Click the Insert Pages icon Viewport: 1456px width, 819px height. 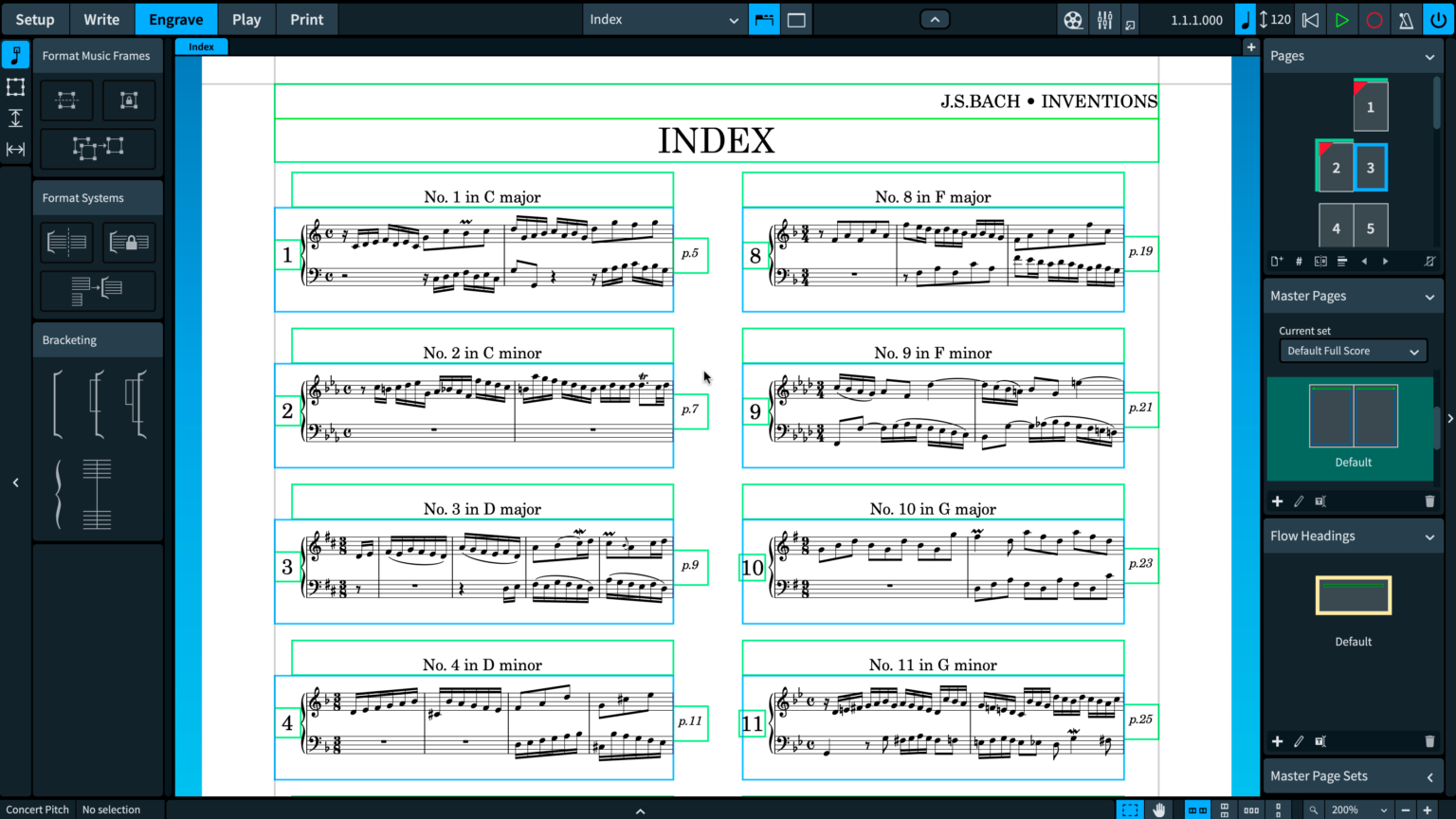coord(1277,262)
